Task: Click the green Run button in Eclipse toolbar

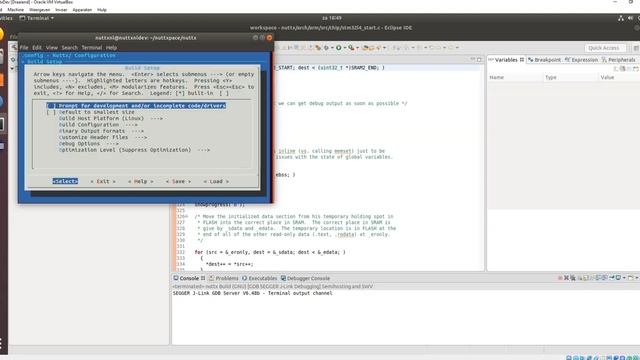Action: click(x=339, y=48)
